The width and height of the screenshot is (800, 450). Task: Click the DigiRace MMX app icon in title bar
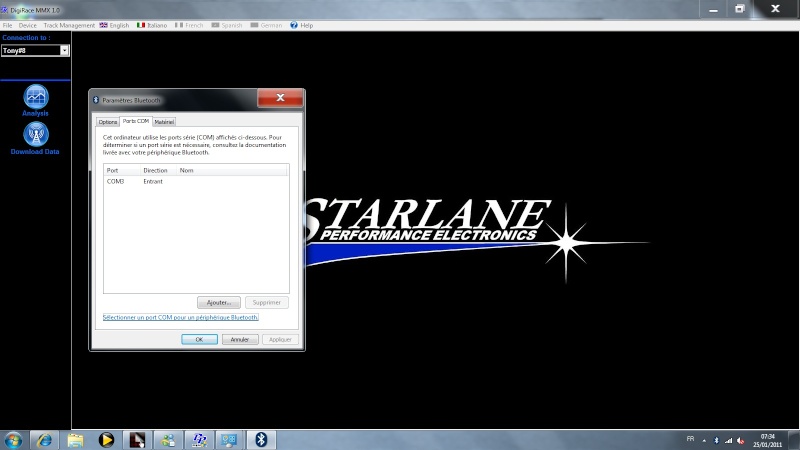(4, 10)
